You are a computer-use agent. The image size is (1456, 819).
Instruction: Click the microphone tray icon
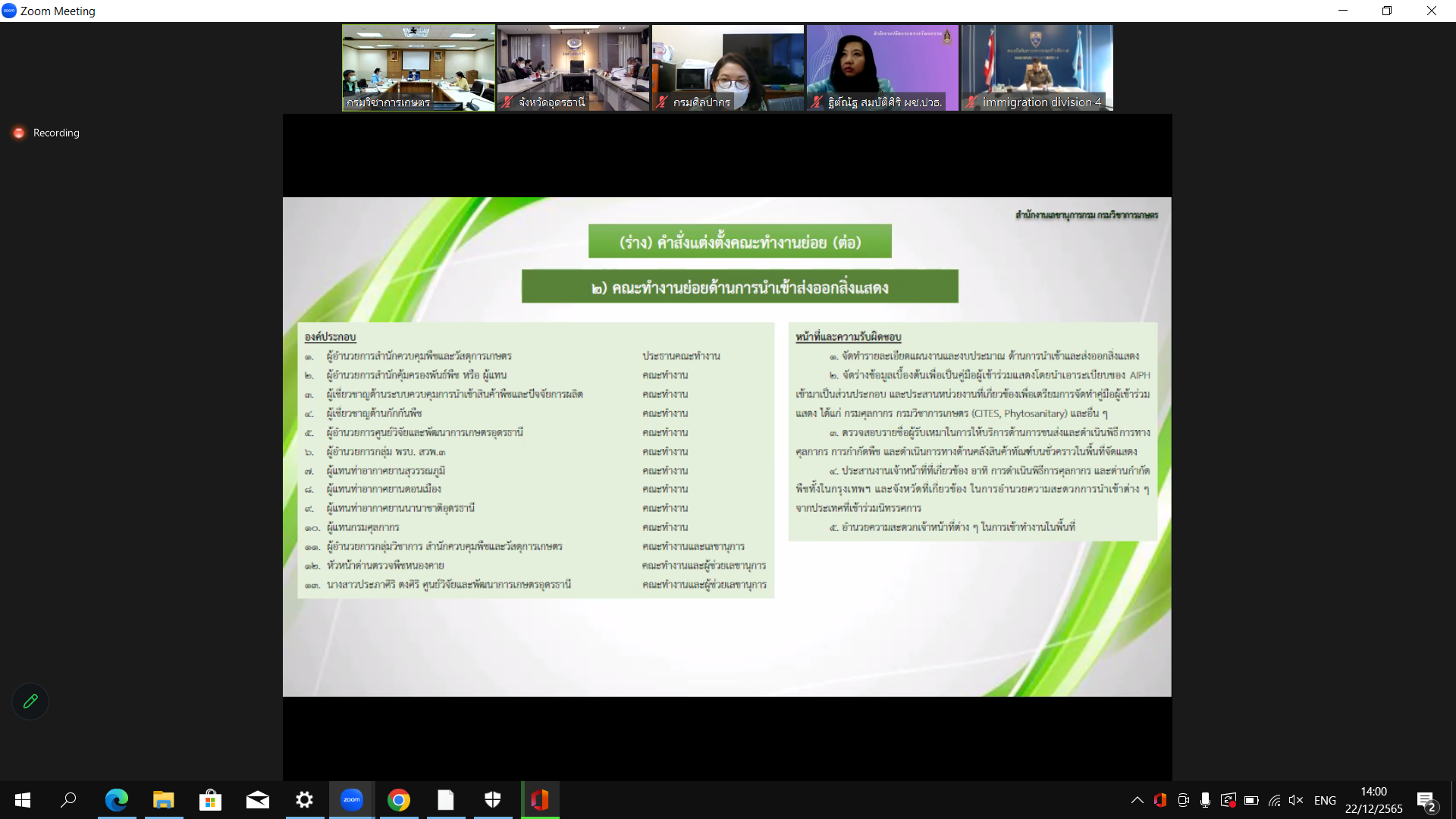[1206, 800]
